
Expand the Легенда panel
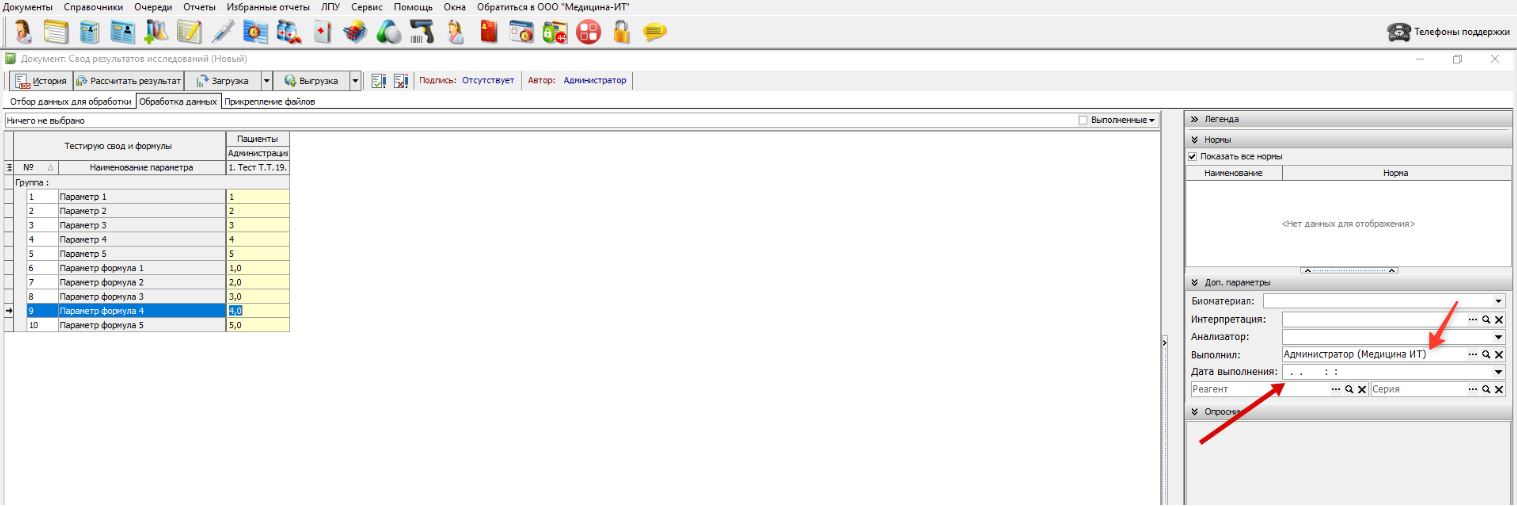pyautogui.click(x=1195, y=119)
